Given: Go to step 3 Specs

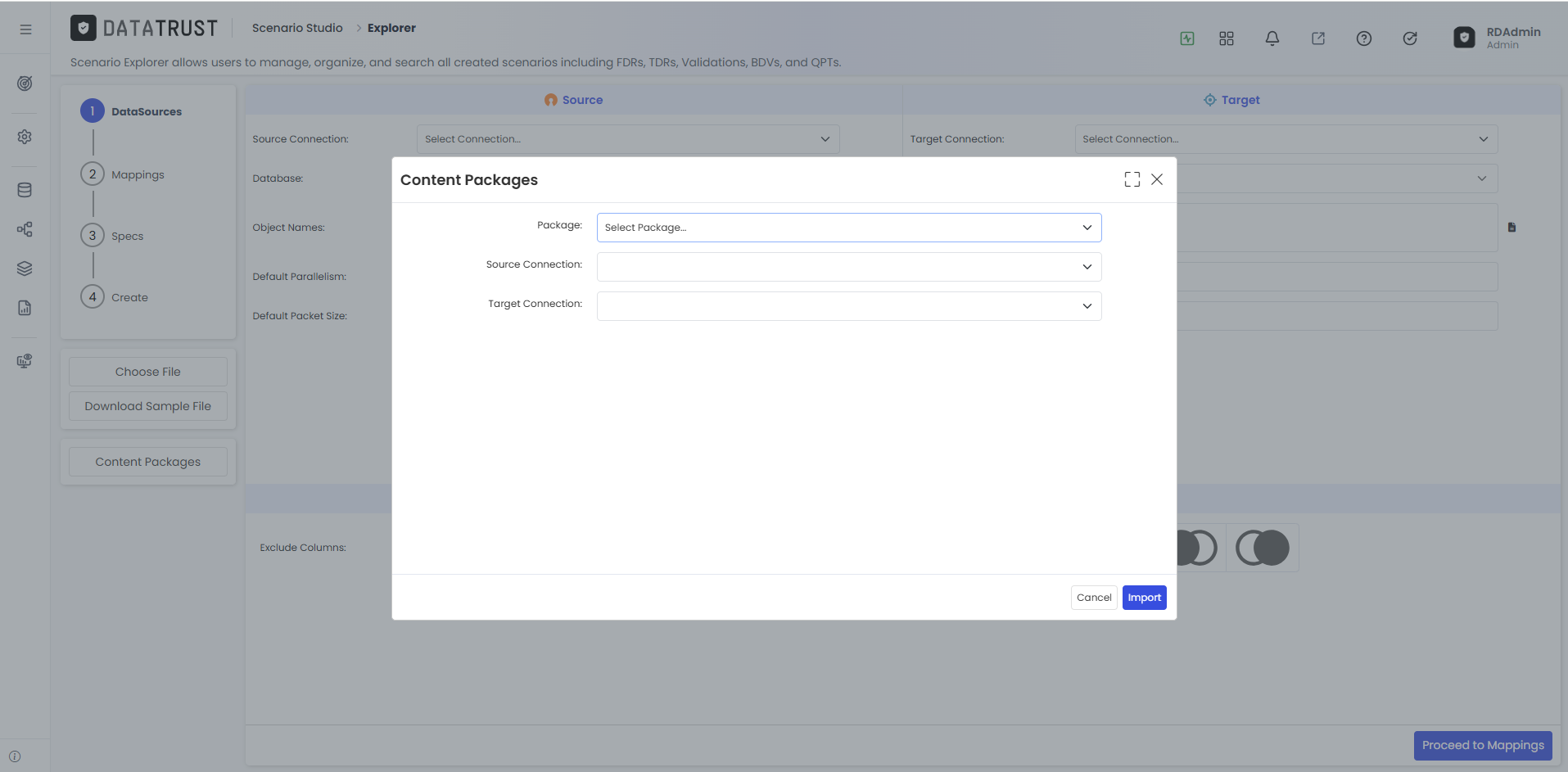Looking at the screenshot, I should 112,236.
